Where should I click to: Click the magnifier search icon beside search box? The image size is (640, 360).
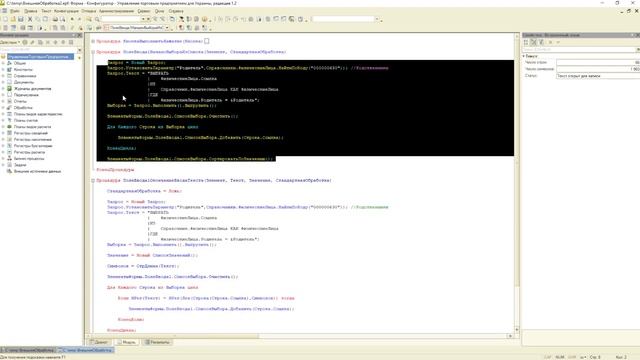click(x=97, y=19)
